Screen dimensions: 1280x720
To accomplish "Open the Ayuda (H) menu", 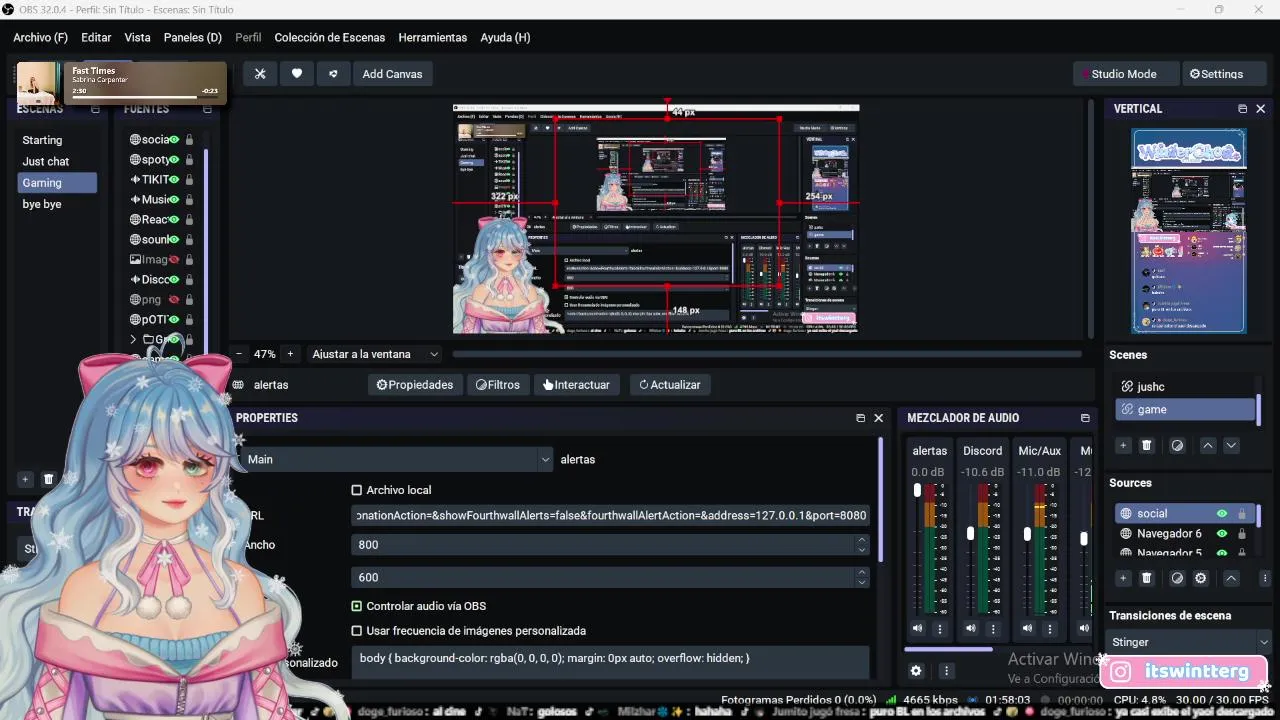I will pos(505,37).
